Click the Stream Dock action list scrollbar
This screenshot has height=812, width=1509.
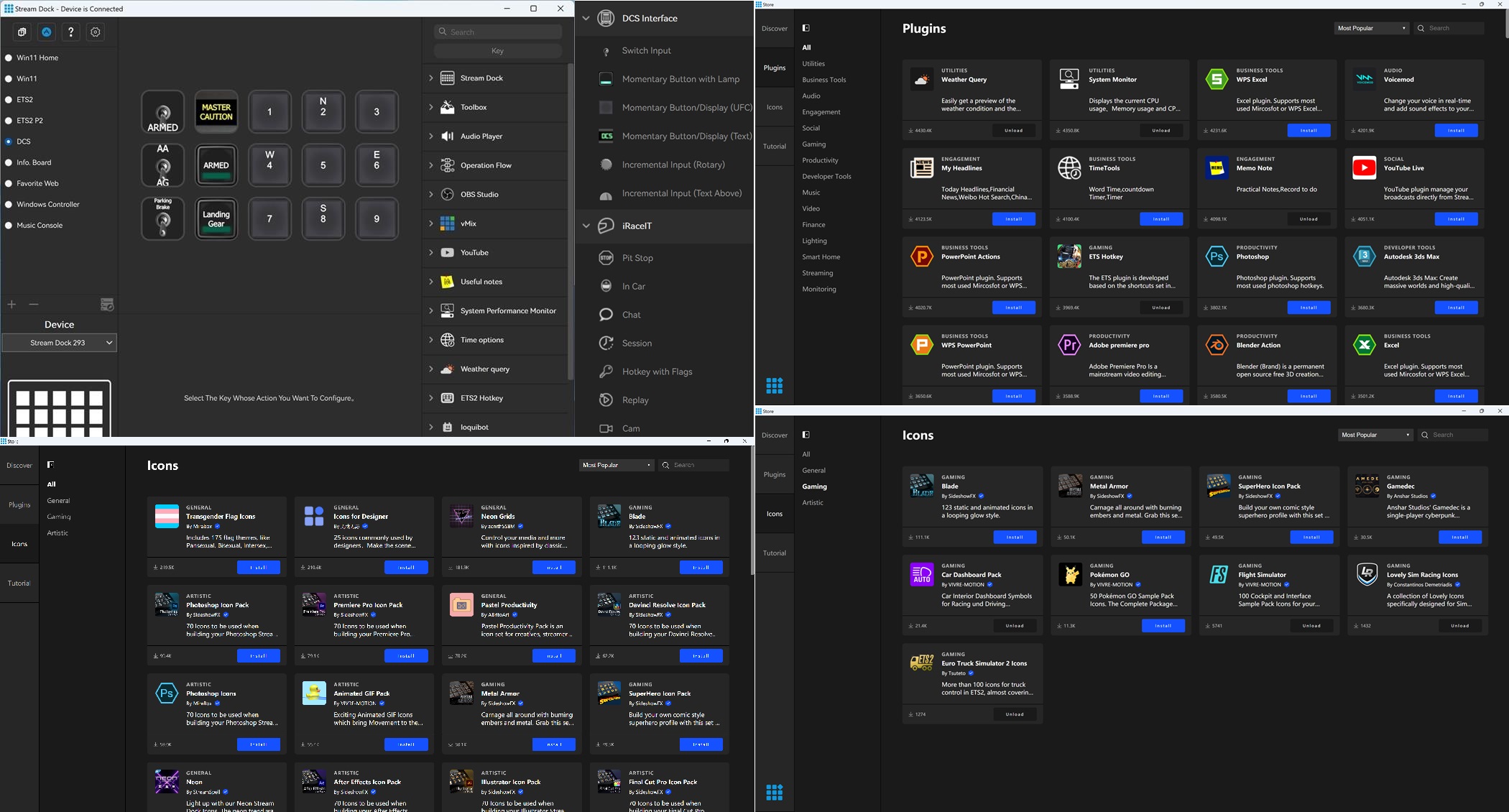pyautogui.click(x=571, y=223)
